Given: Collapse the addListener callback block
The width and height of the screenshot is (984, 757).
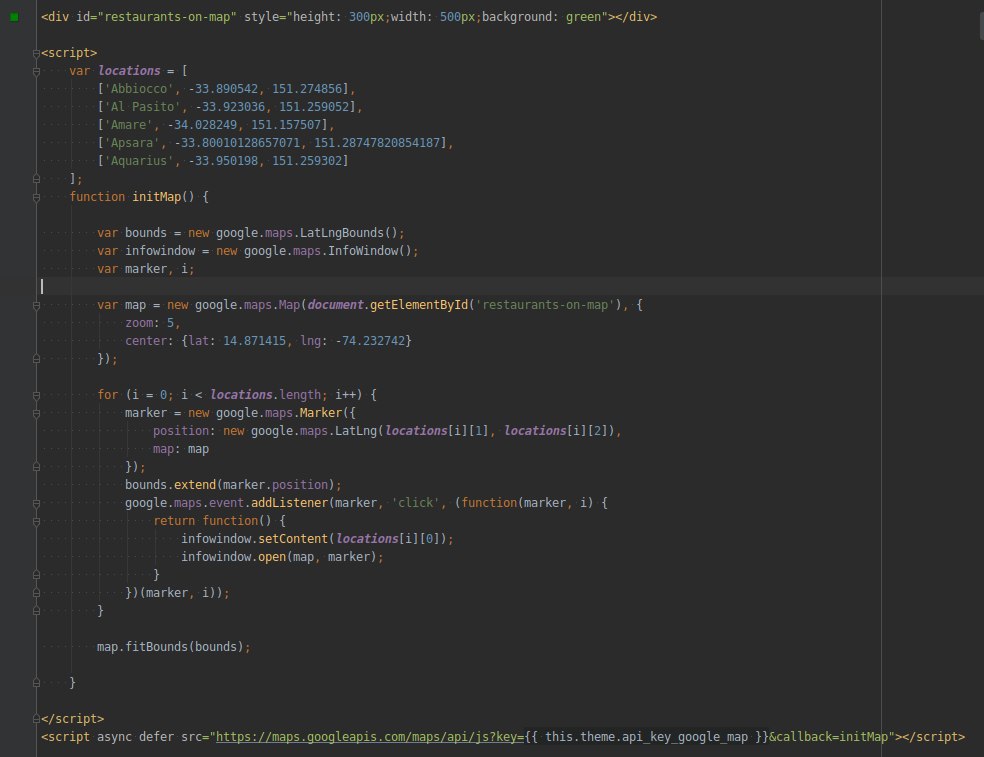Looking at the screenshot, I should click(36, 503).
